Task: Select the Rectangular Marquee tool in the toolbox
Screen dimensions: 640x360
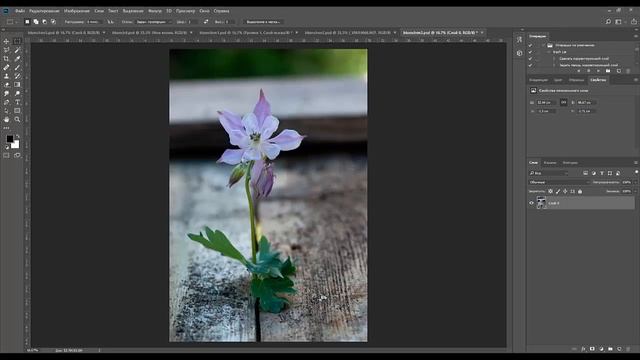Action: (x=17, y=41)
